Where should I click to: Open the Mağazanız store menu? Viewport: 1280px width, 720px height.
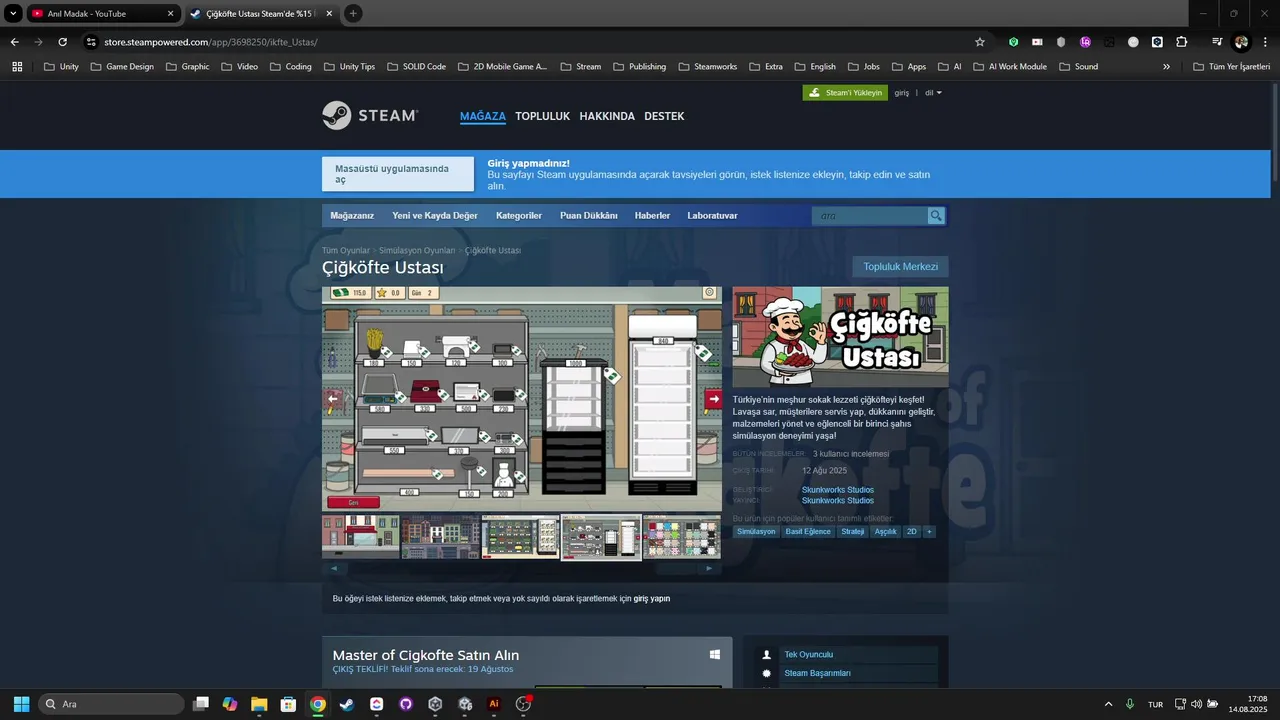pyautogui.click(x=352, y=215)
